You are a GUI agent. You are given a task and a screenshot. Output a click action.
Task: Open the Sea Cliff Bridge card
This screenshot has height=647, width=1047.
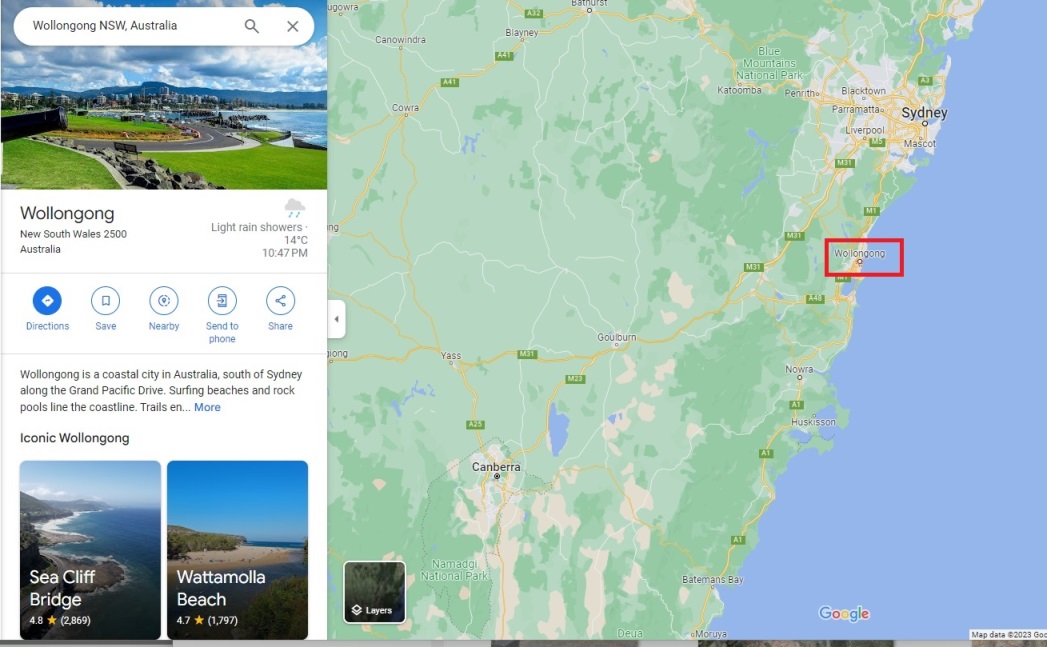tap(90, 550)
